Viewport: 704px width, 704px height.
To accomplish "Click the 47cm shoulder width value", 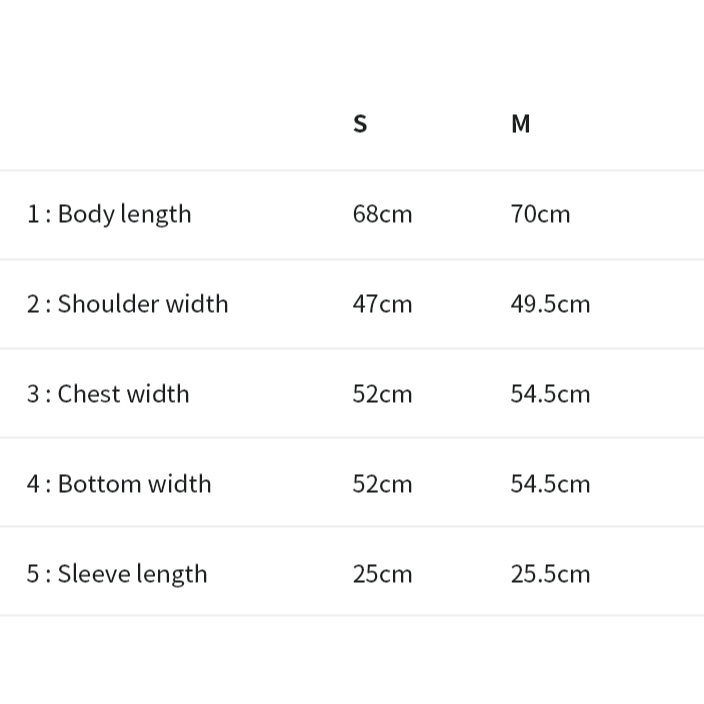I will pyautogui.click(x=382, y=304).
